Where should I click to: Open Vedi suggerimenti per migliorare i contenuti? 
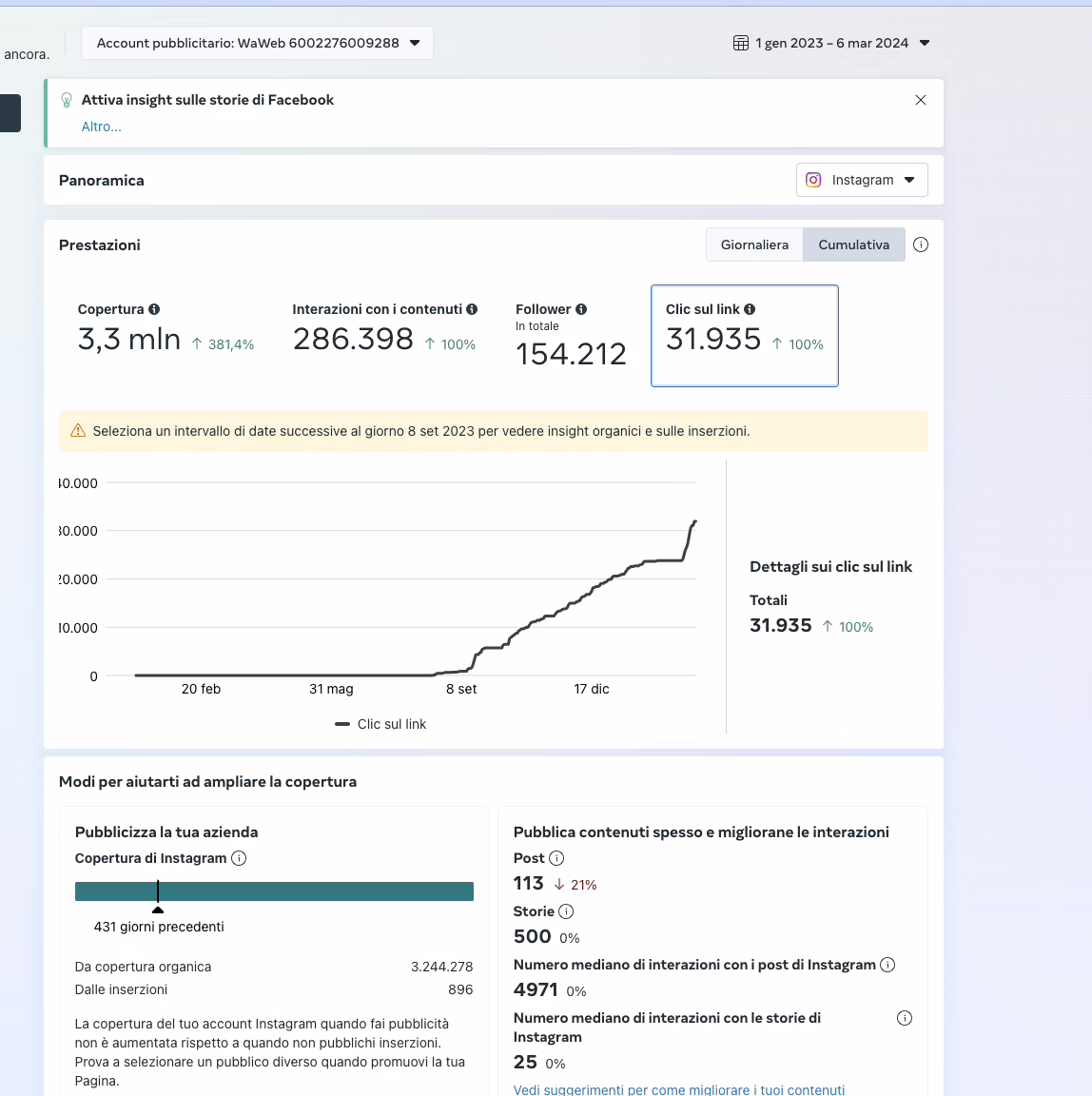[x=679, y=1088]
